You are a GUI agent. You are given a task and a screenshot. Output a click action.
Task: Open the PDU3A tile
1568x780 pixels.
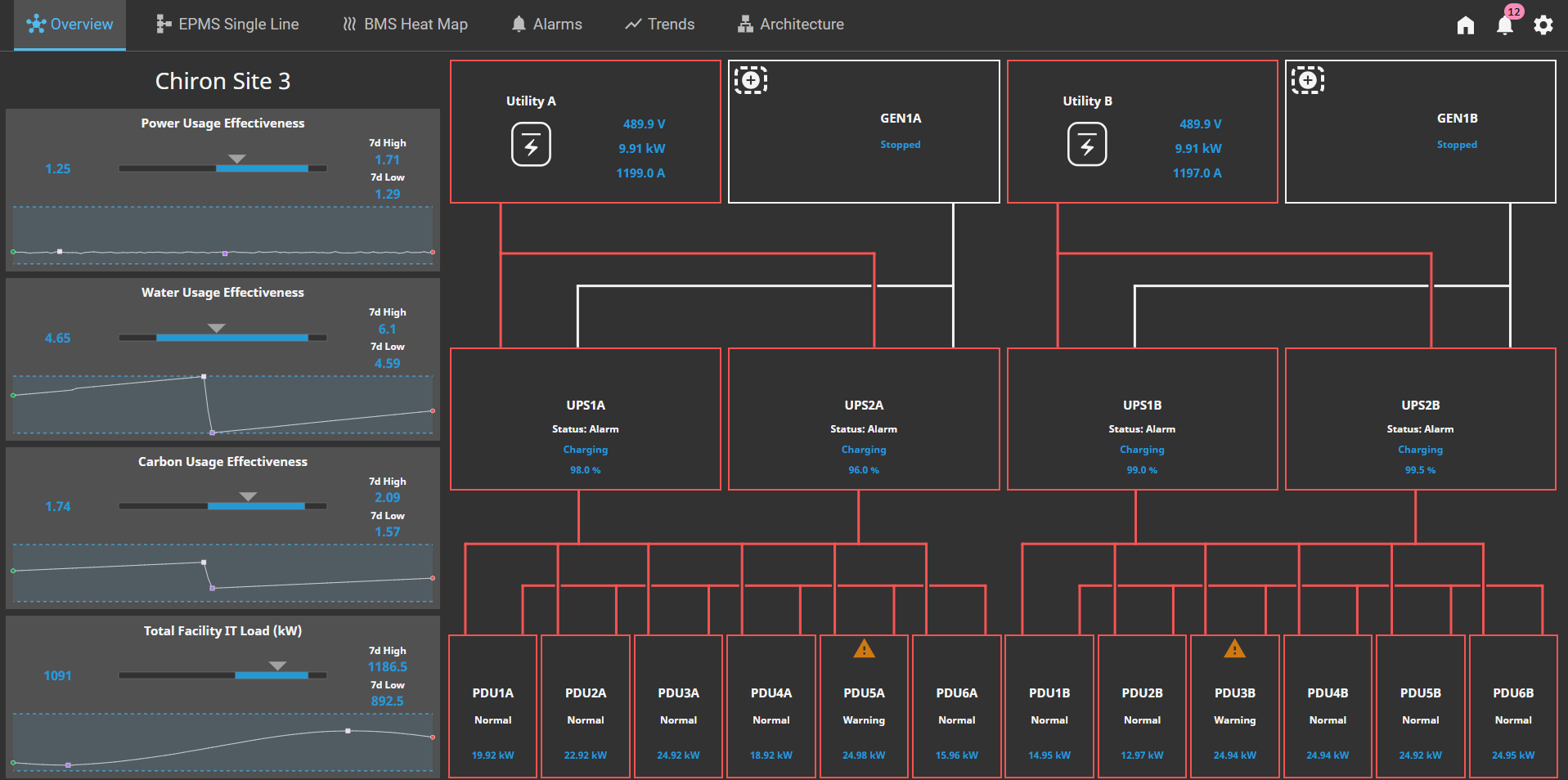pos(679,706)
